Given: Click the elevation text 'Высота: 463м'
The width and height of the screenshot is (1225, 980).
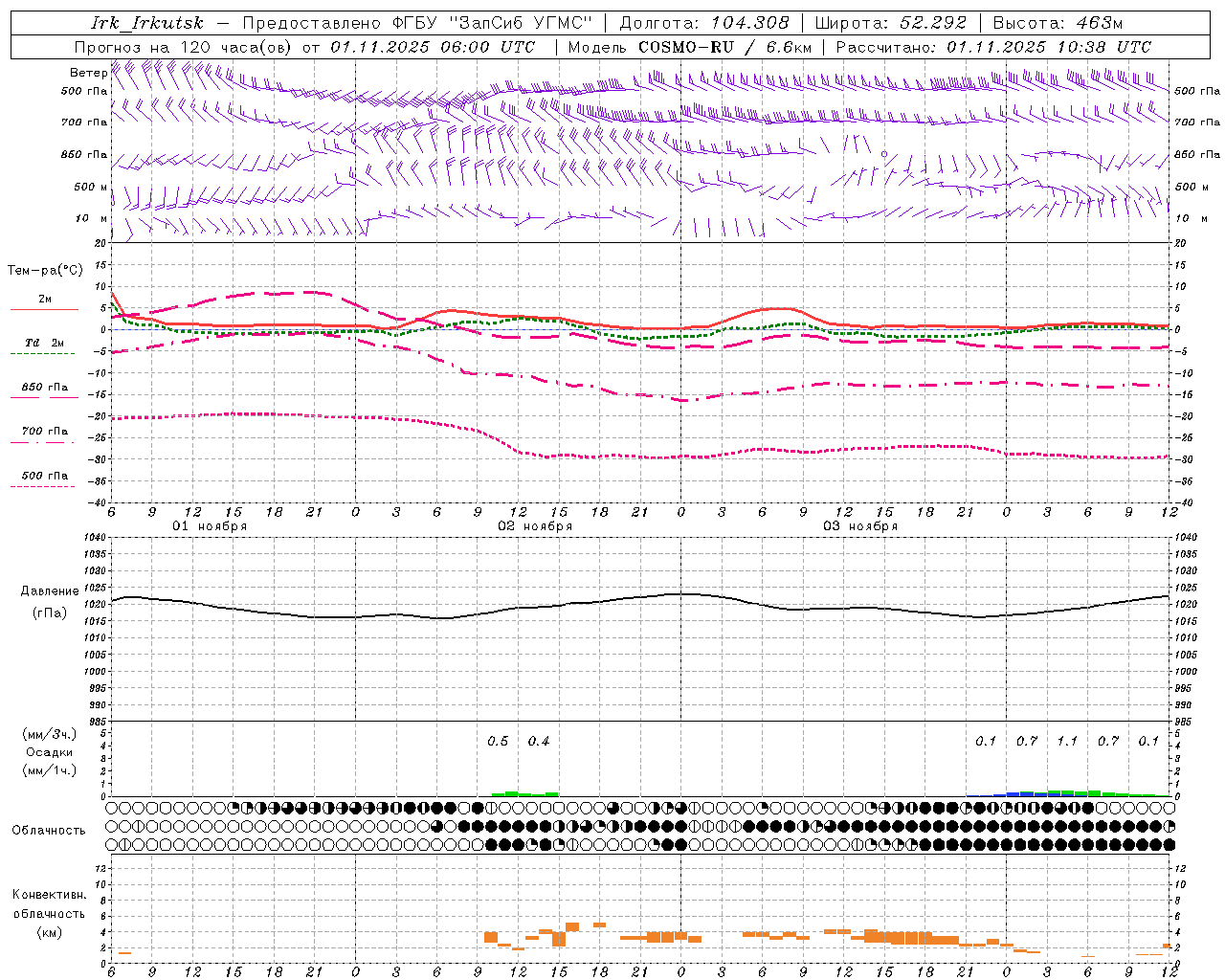Looking at the screenshot, I should 1058,23.
